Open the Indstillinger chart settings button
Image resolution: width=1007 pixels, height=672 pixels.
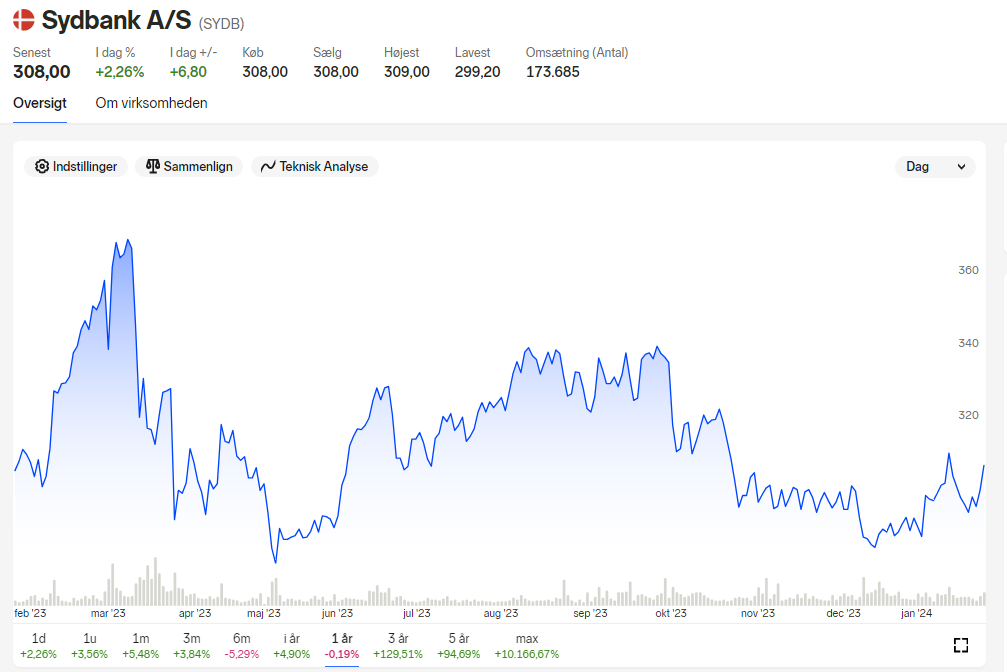76,166
